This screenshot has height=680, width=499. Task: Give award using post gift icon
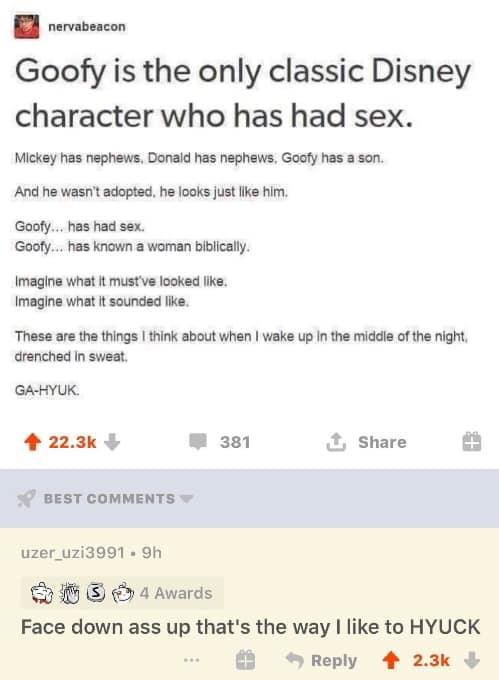click(x=472, y=442)
